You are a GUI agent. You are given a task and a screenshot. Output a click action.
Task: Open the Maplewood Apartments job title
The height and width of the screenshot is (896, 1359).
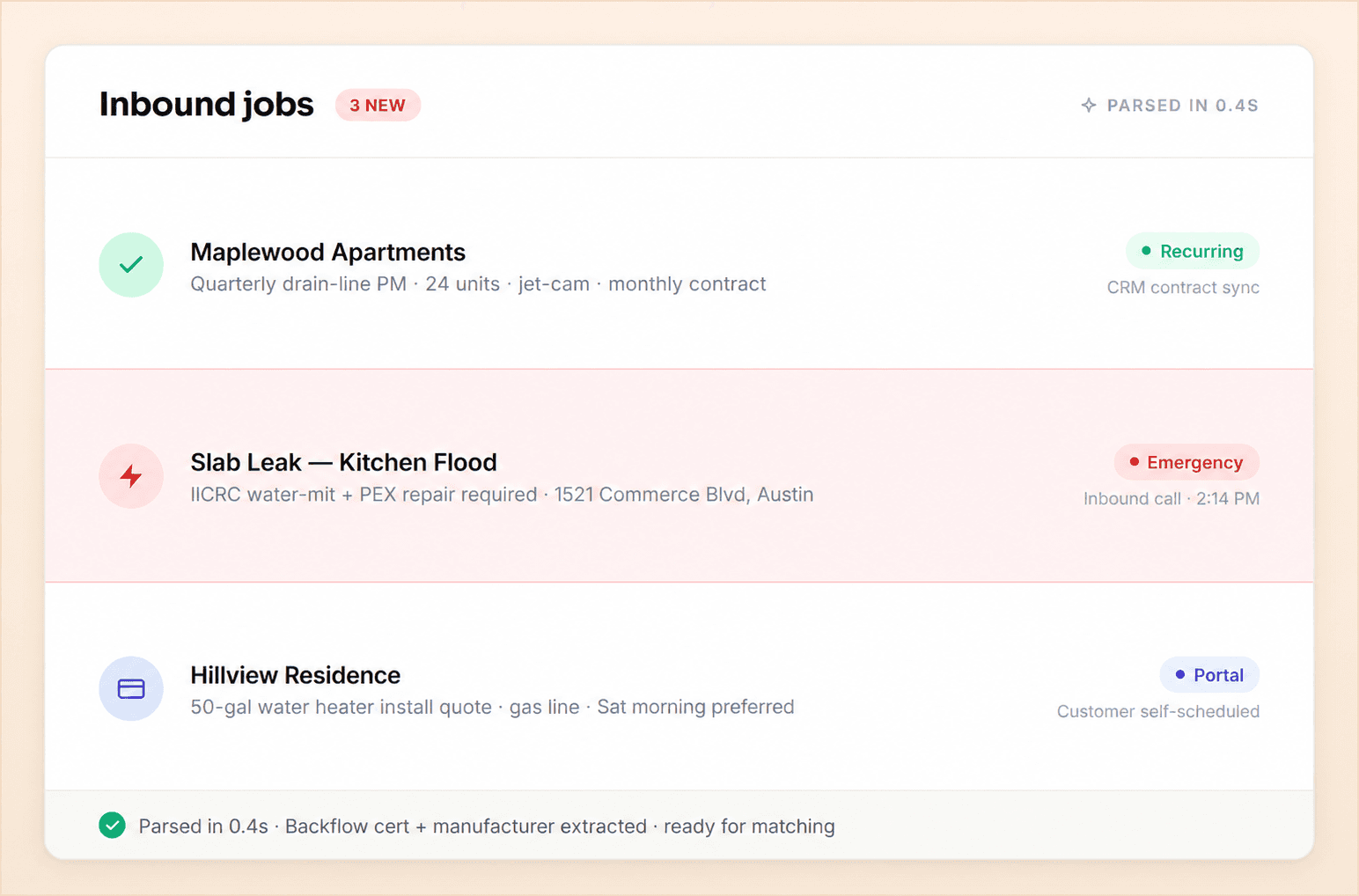(328, 253)
